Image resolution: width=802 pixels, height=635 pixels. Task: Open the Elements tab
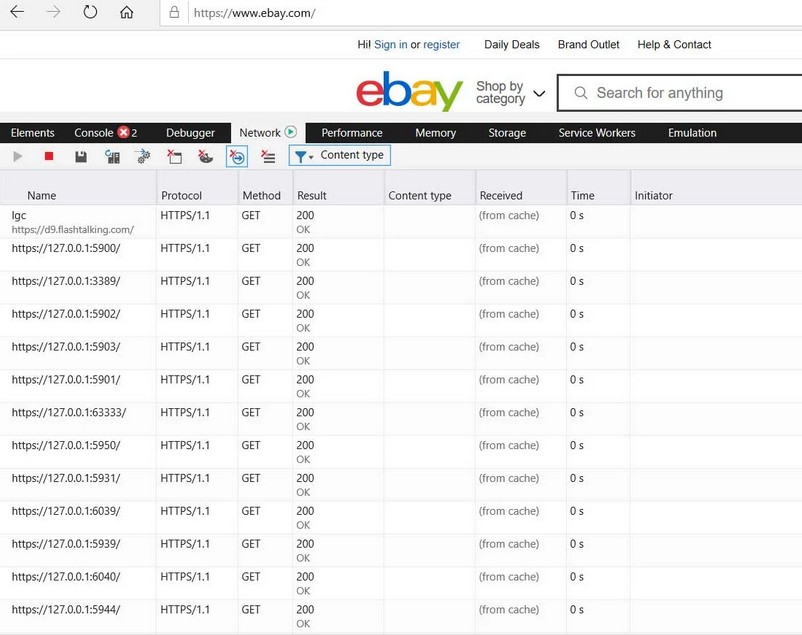point(33,133)
